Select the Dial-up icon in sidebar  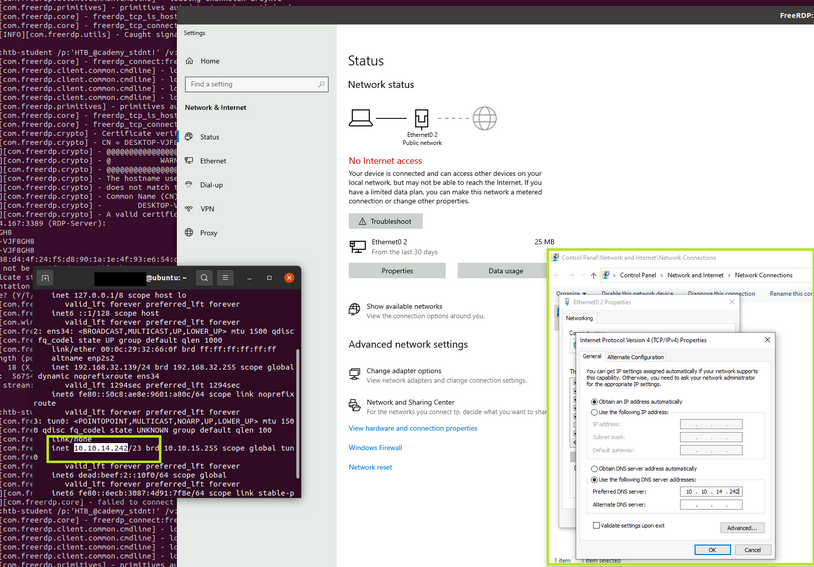[x=189, y=184]
